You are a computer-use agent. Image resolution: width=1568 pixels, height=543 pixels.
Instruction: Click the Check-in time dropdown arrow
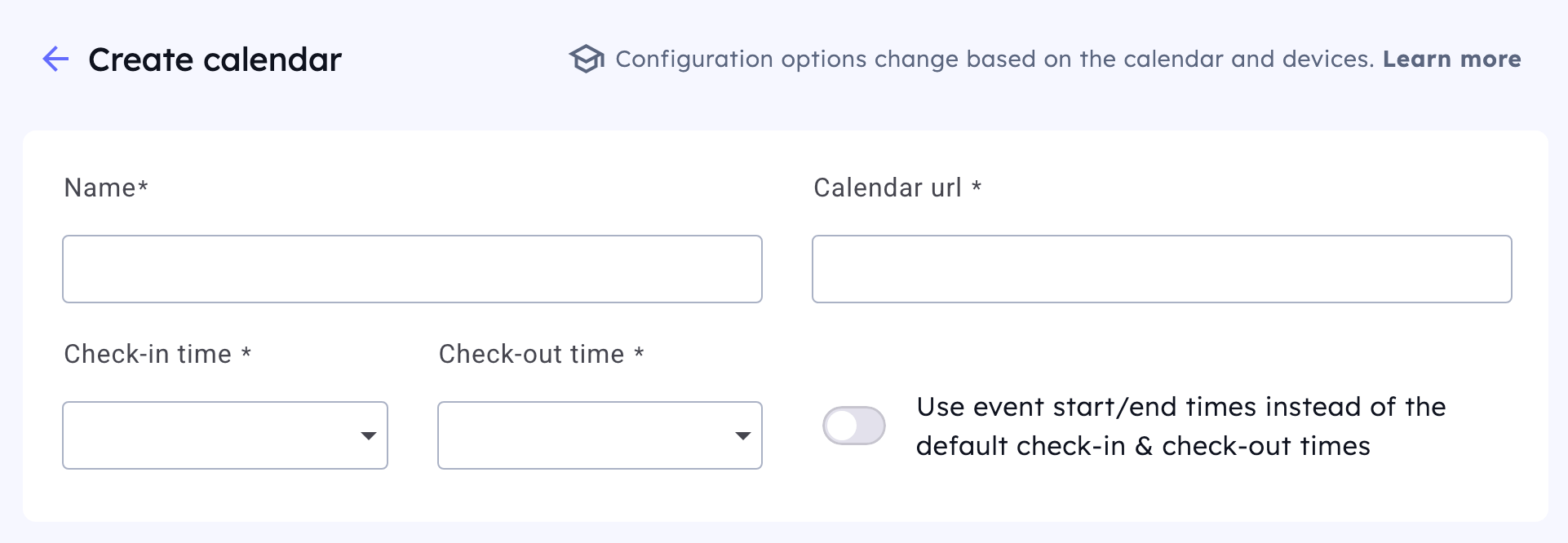click(369, 436)
